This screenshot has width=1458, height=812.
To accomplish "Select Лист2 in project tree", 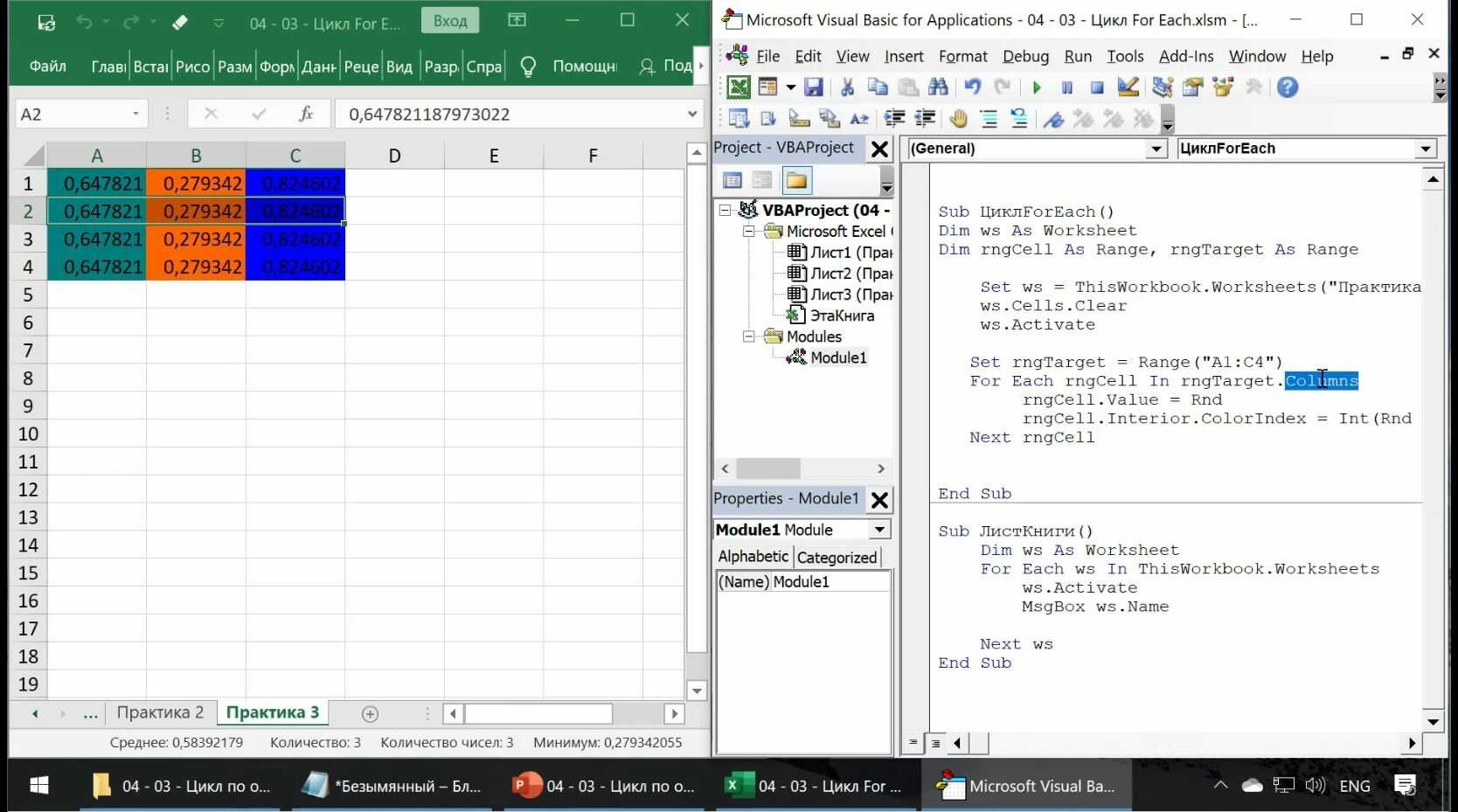I will 850,274.
